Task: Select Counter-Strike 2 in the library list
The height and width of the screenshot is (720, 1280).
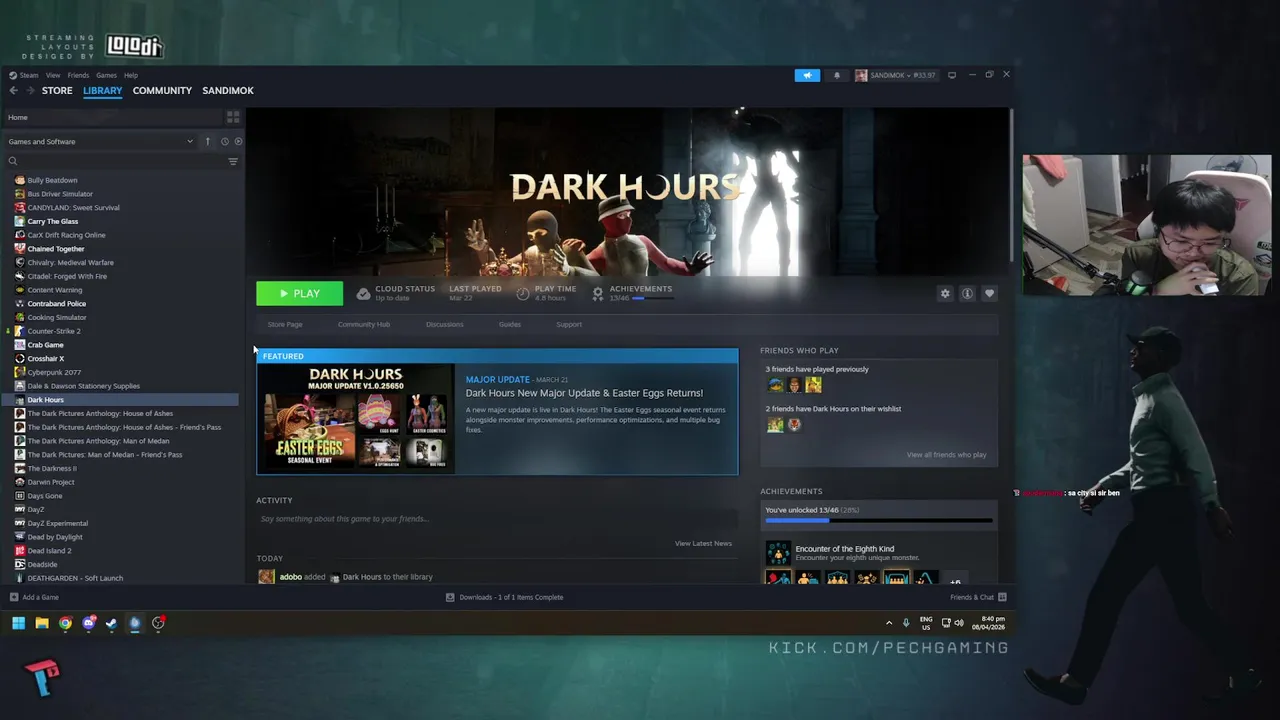Action: [x=54, y=331]
